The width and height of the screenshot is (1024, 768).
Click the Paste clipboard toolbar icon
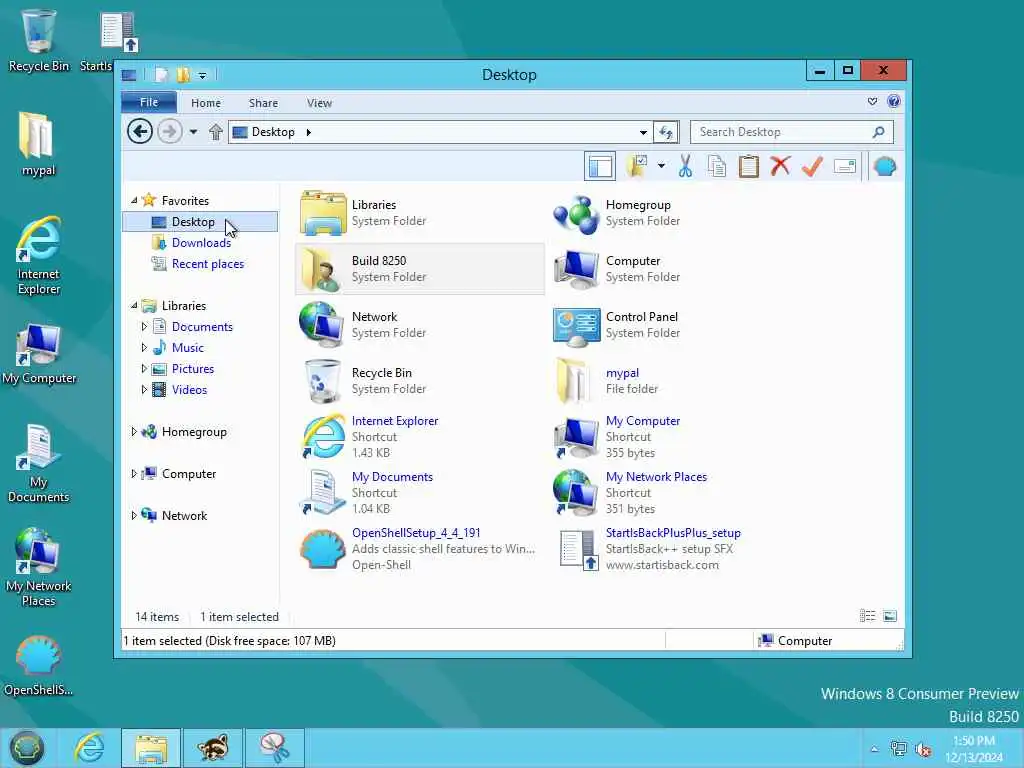748,166
